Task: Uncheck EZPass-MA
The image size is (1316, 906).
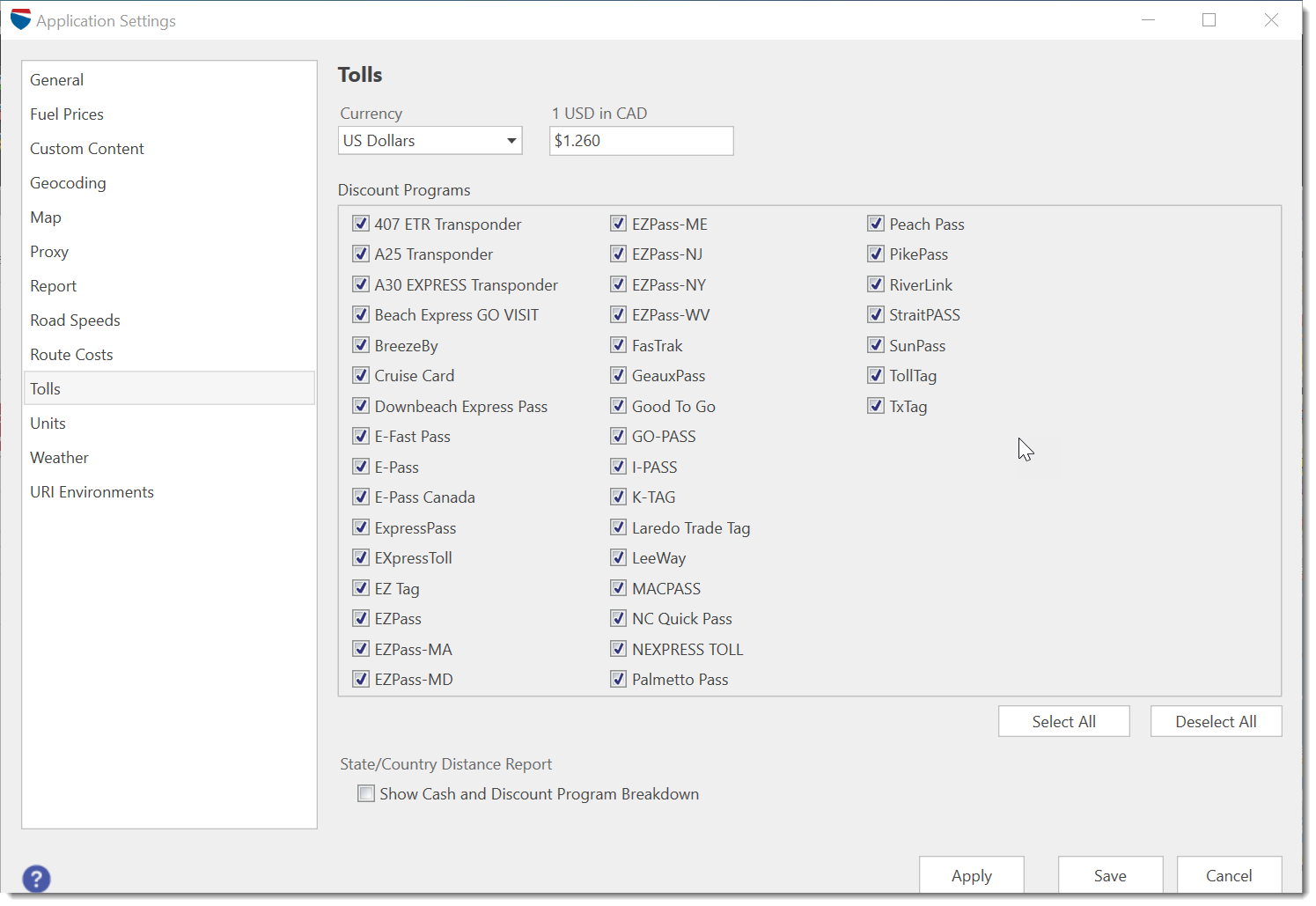Action: [x=361, y=649]
